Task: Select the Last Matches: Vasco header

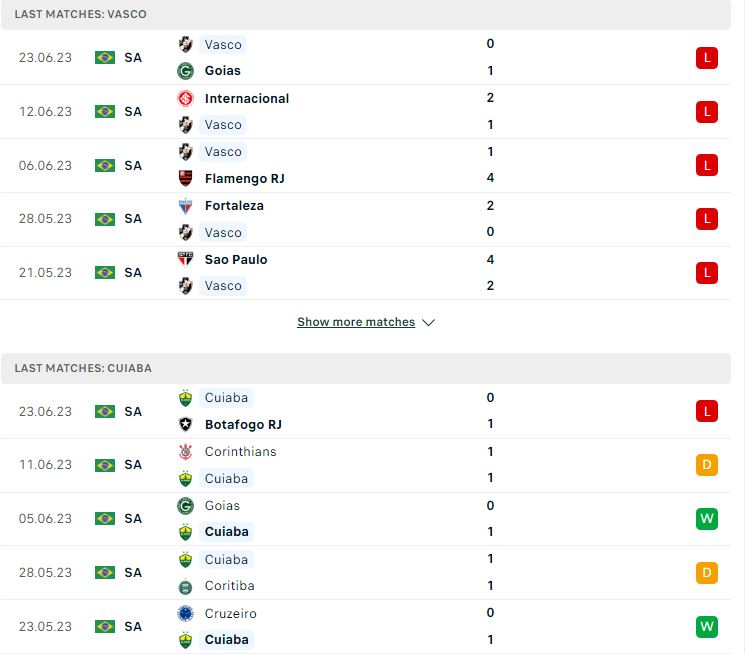Action: pyautogui.click(x=366, y=14)
